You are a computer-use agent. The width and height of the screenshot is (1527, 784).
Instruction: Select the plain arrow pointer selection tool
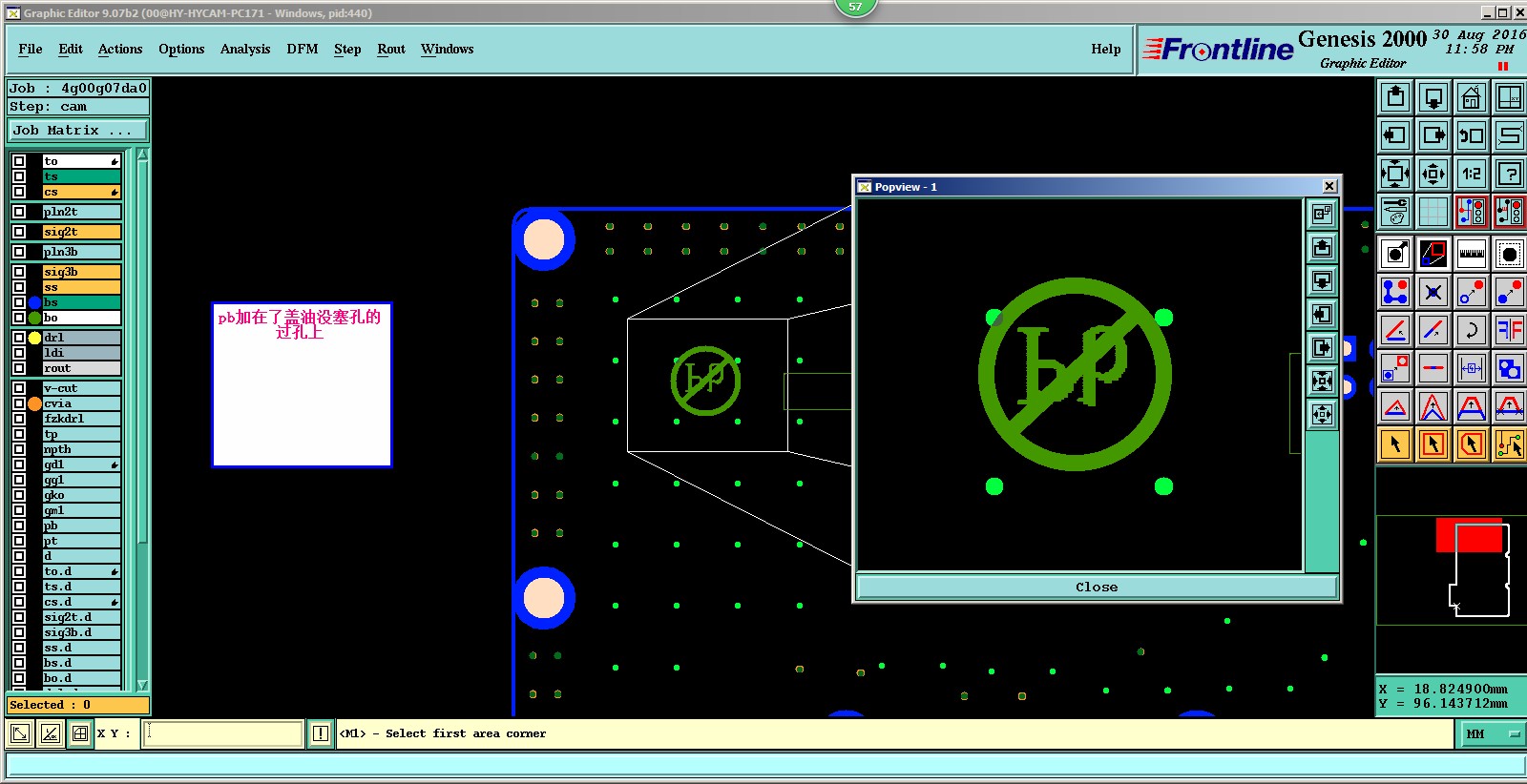1395,444
